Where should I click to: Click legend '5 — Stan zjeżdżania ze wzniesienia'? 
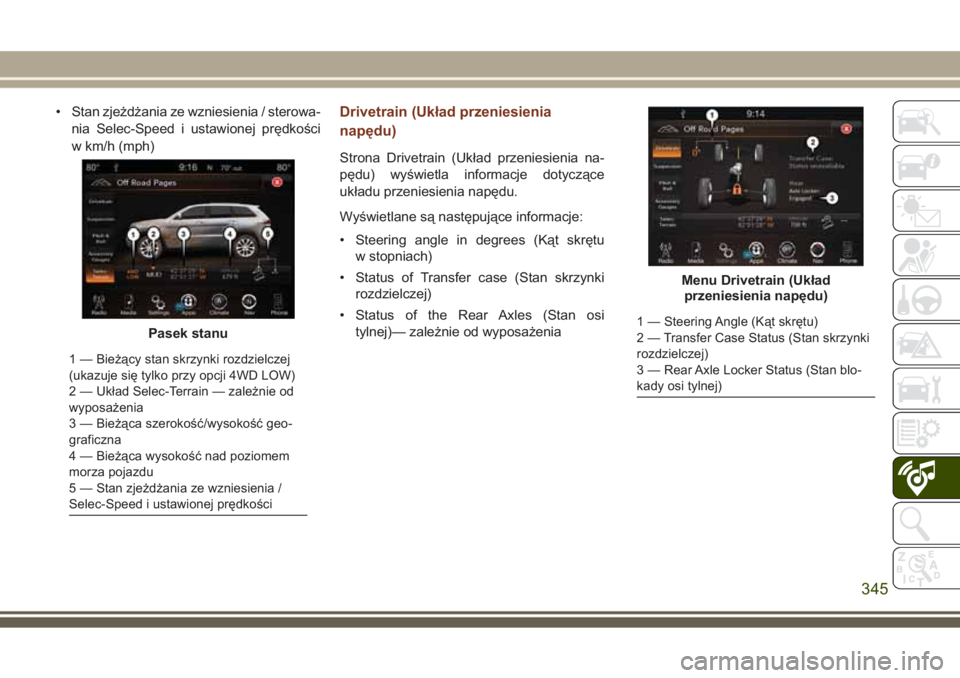click(175, 496)
